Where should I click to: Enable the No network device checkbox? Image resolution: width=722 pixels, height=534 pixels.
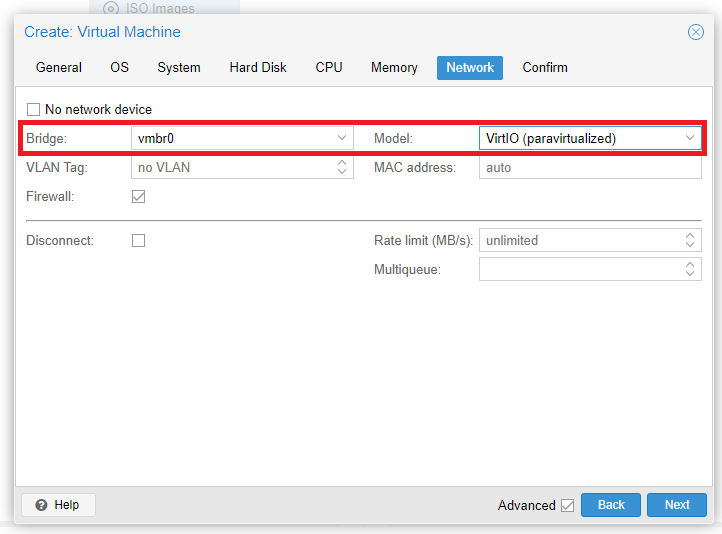[33, 110]
